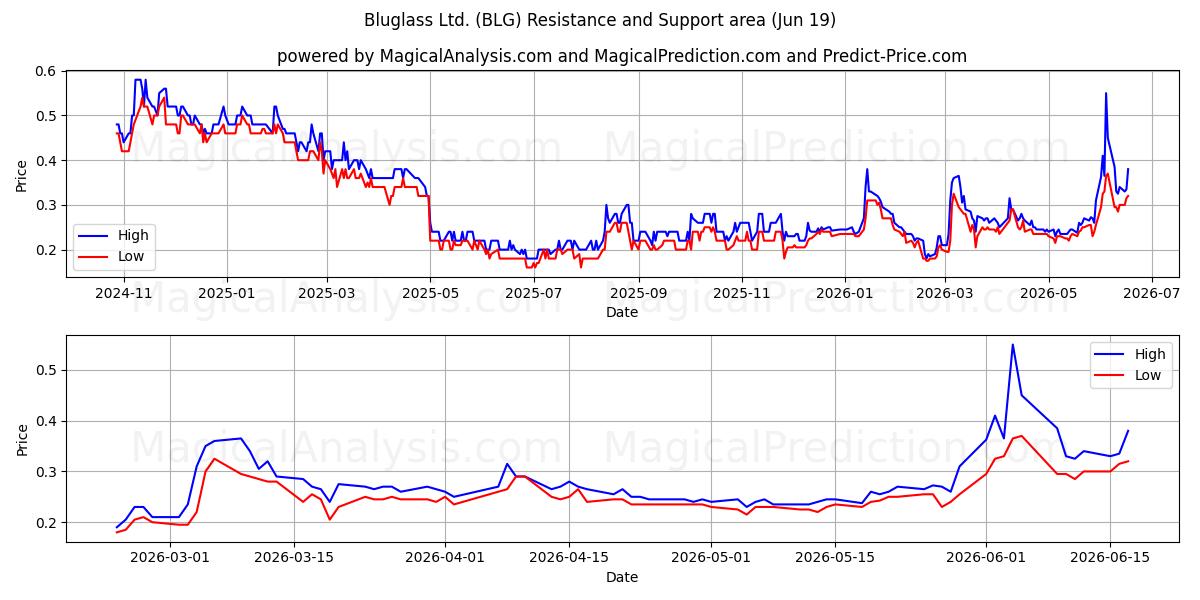Image resolution: width=1200 pixels, height=600 pixels.
Task: Click the Date axis title under bottom chart
Action: pyautogui.click(x=621, y=577)
